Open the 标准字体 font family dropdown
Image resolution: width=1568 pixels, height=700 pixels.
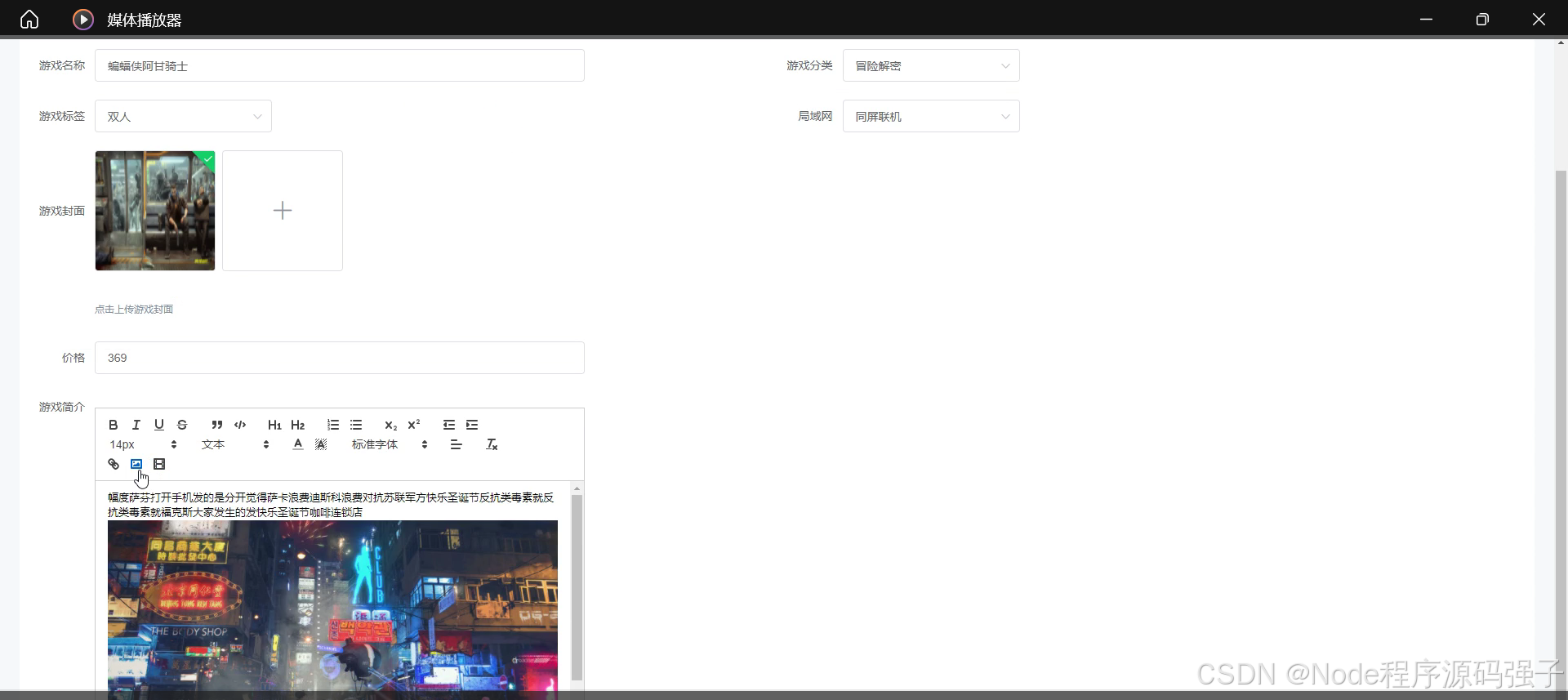(x=390, y=444)
